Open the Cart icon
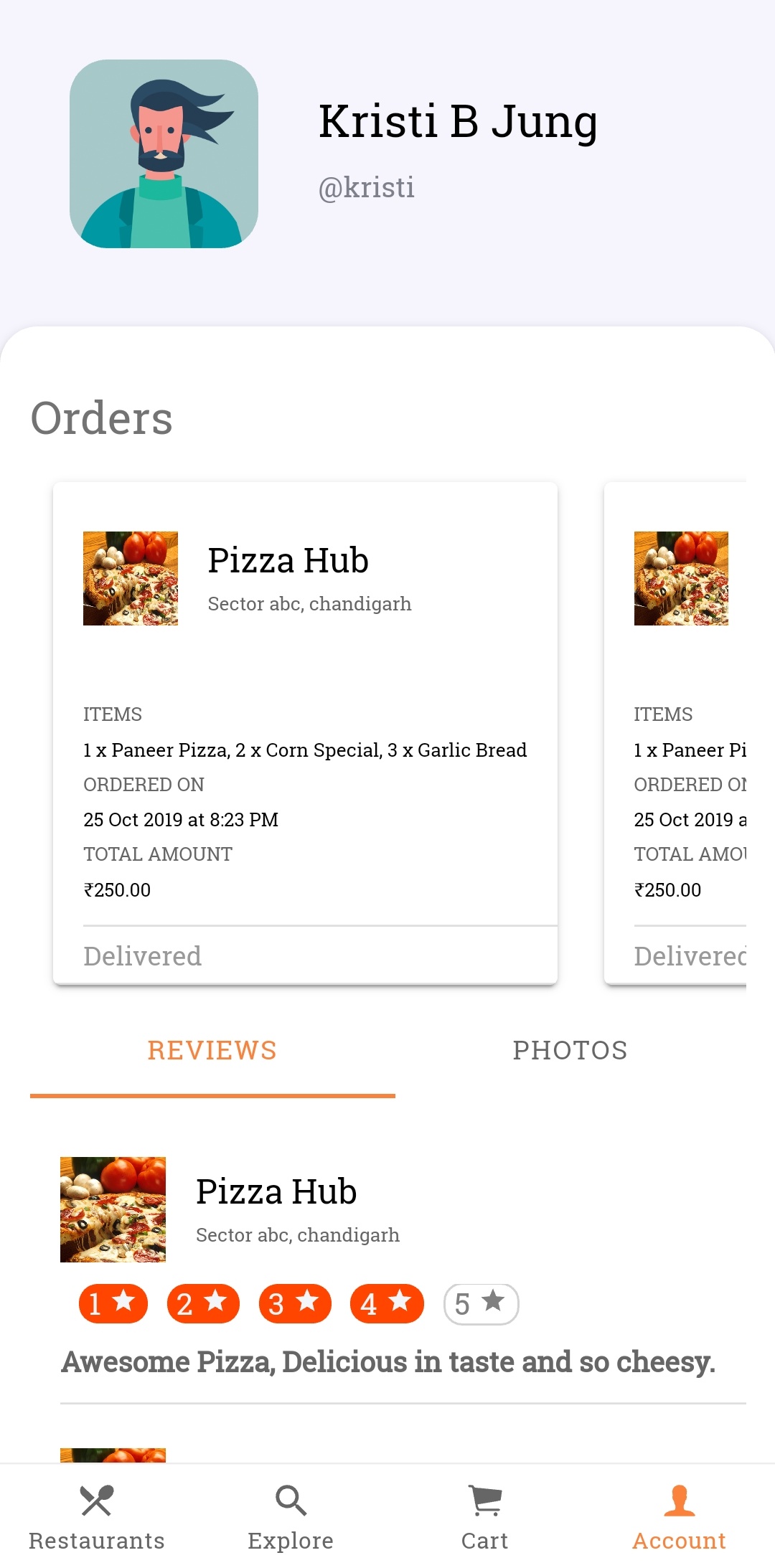This screenshot has height=1568, width=775. (x=485, y=1501)
